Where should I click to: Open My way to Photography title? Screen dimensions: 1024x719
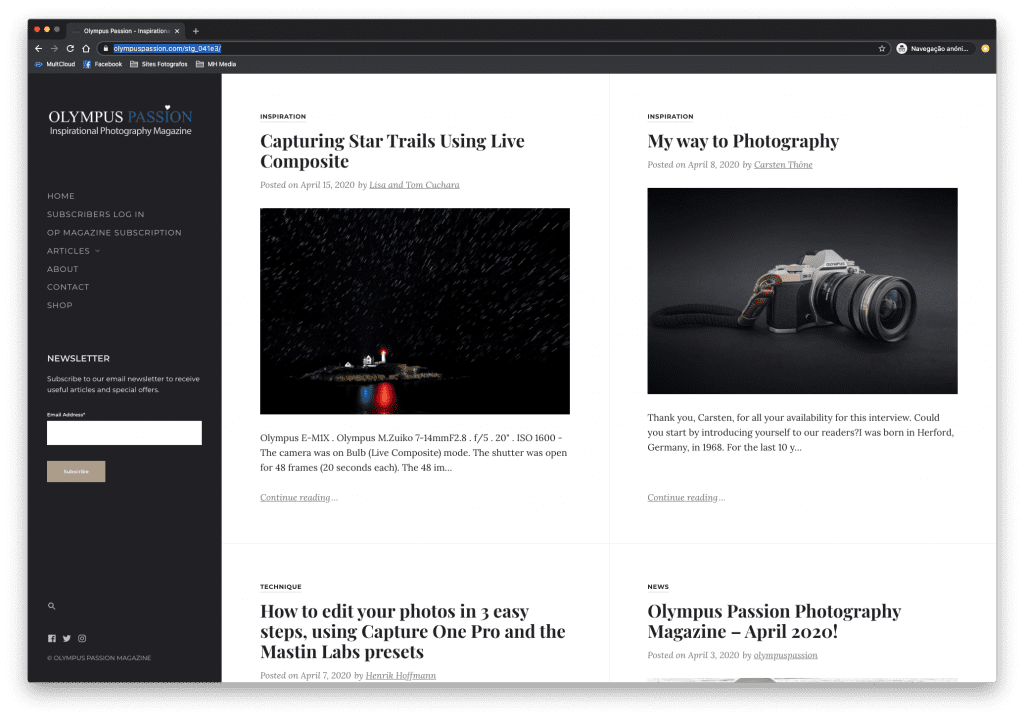click(743, 141)
